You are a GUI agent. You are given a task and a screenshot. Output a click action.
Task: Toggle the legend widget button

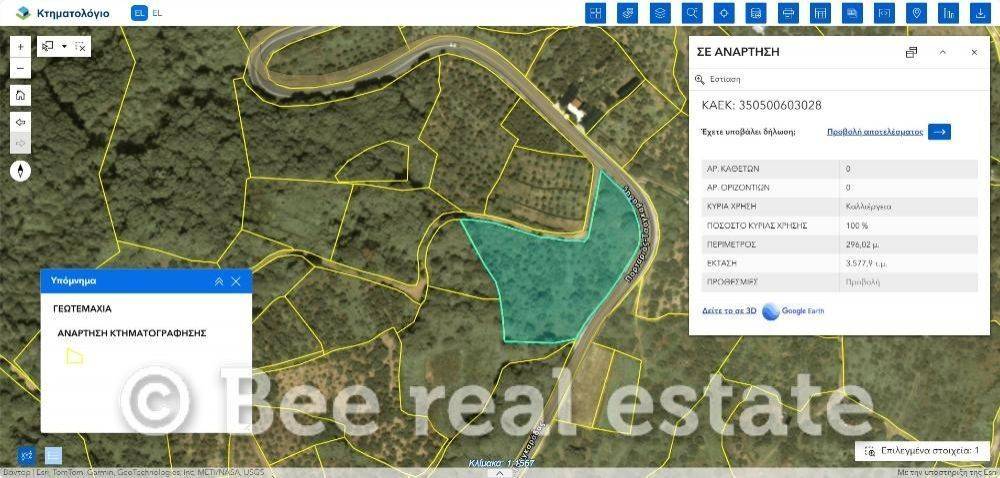pos(53,455)
